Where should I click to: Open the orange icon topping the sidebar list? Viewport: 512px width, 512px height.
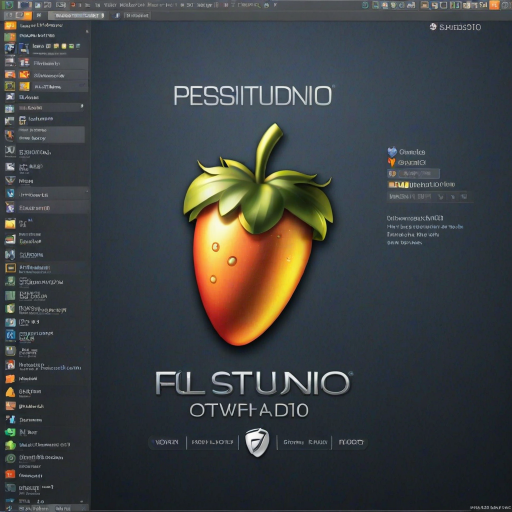10,26
